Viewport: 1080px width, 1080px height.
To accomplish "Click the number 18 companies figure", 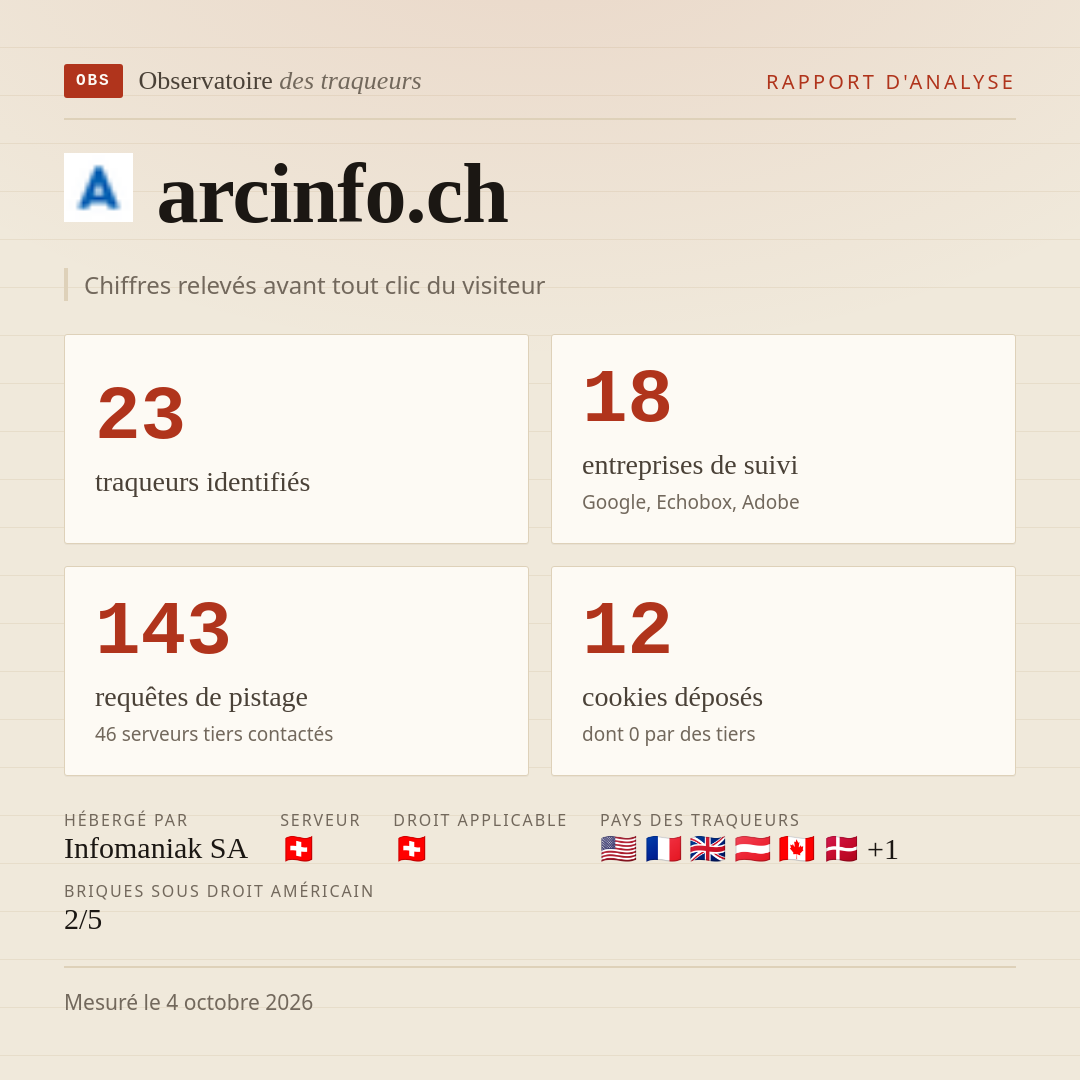I will (x=627, y=397).
